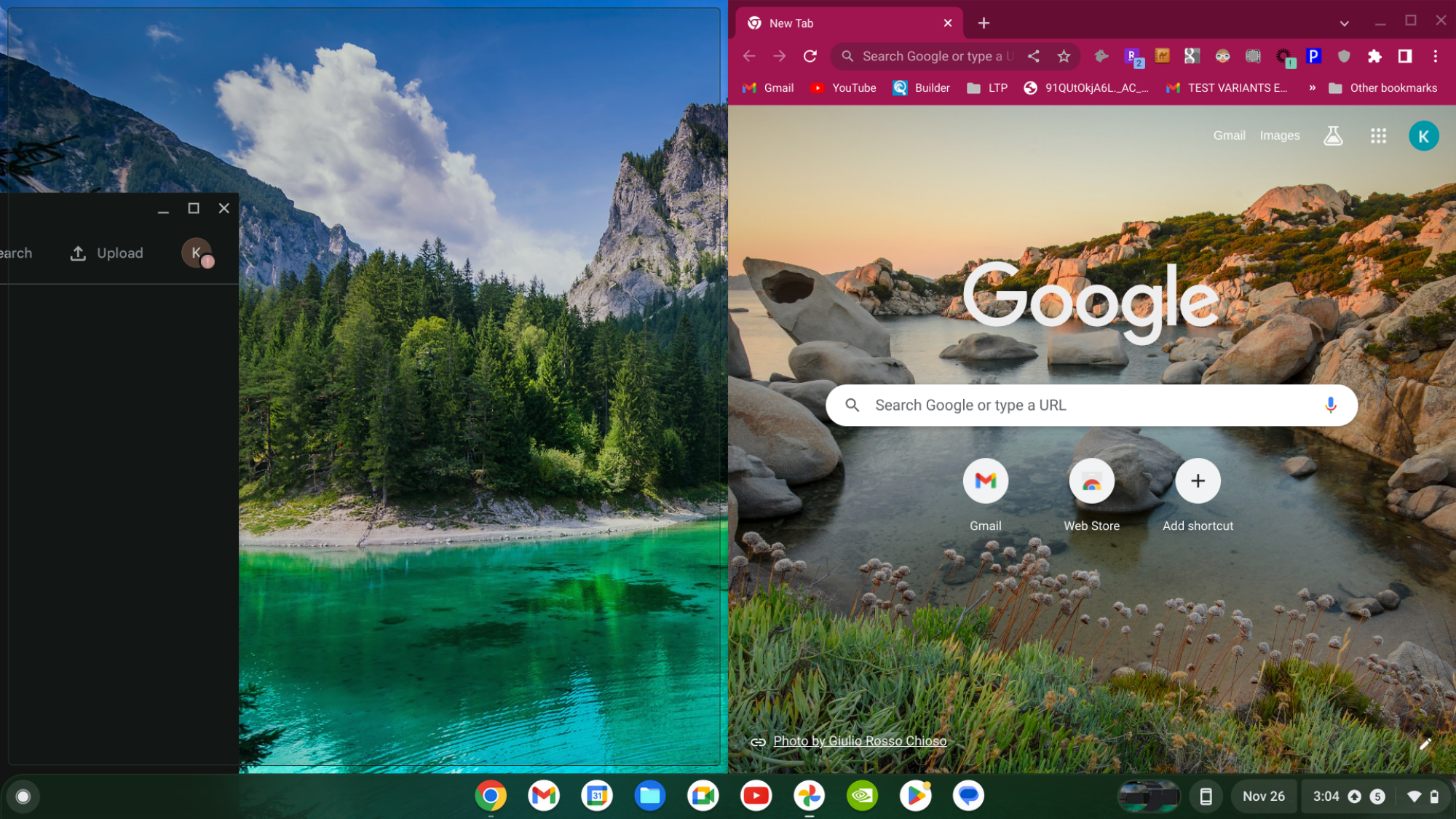Open the Google Photos taskbar icon

[x=810, y=795]
